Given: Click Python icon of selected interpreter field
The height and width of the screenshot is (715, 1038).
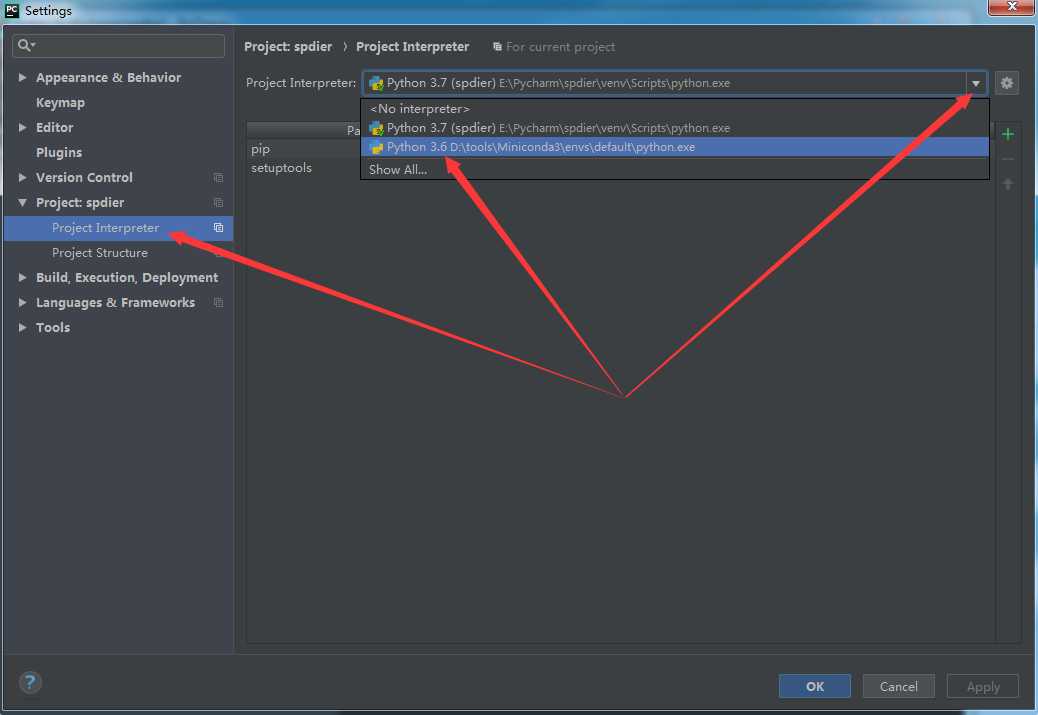Looking at the screenshot, I should pyautogui.click(x=377, y=83).
